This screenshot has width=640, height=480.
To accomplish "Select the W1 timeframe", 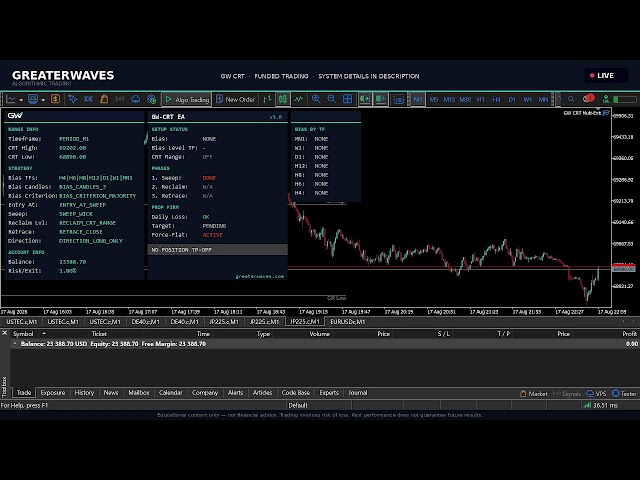I will coord(528,99).
